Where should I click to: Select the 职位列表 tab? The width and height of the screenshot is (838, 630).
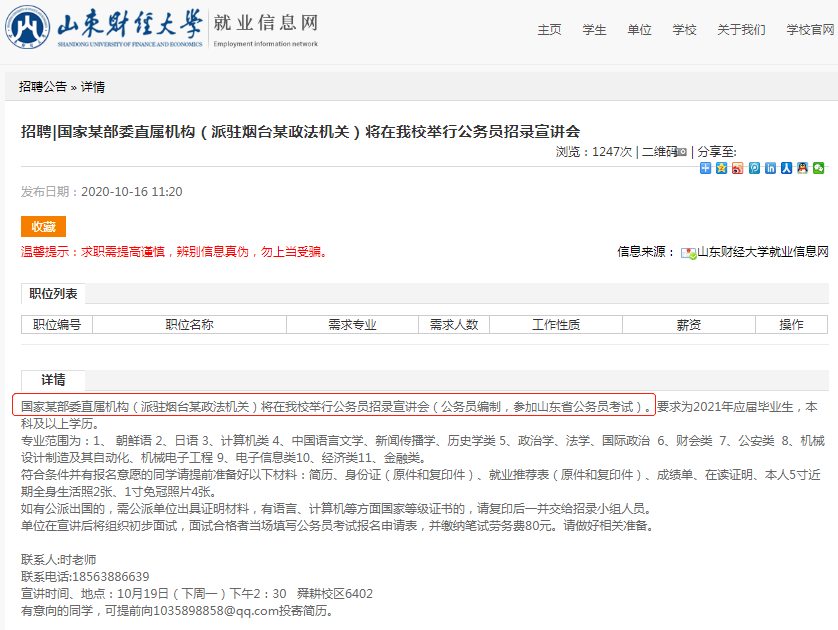pos(53,294)
